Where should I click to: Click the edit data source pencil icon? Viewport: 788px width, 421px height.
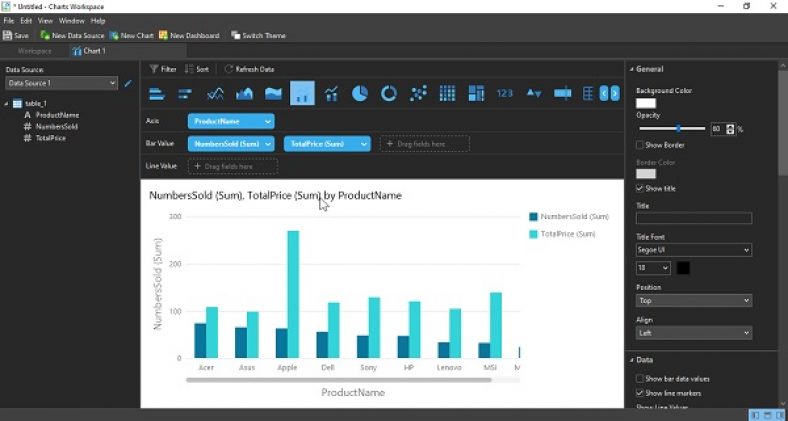coord(128,83)
